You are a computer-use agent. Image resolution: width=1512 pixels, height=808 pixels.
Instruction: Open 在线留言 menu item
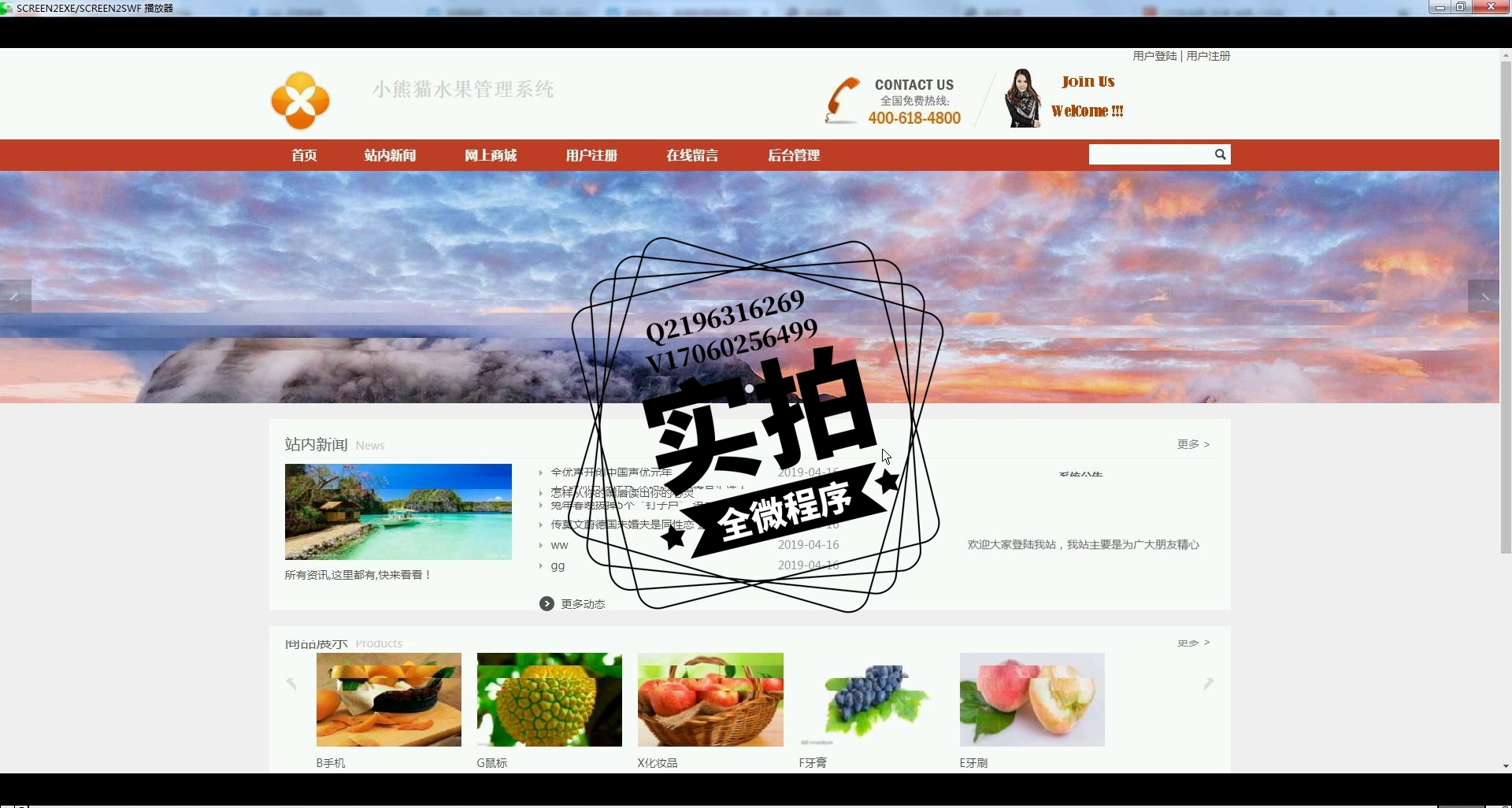click(x=692, y=155)
